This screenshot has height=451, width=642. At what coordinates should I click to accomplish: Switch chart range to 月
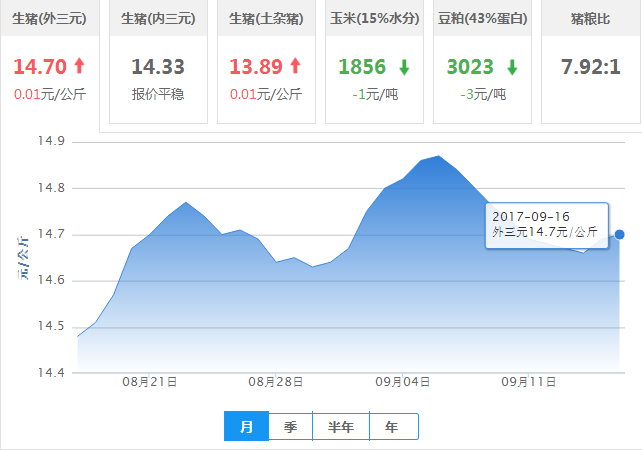(x=246, y=426)
